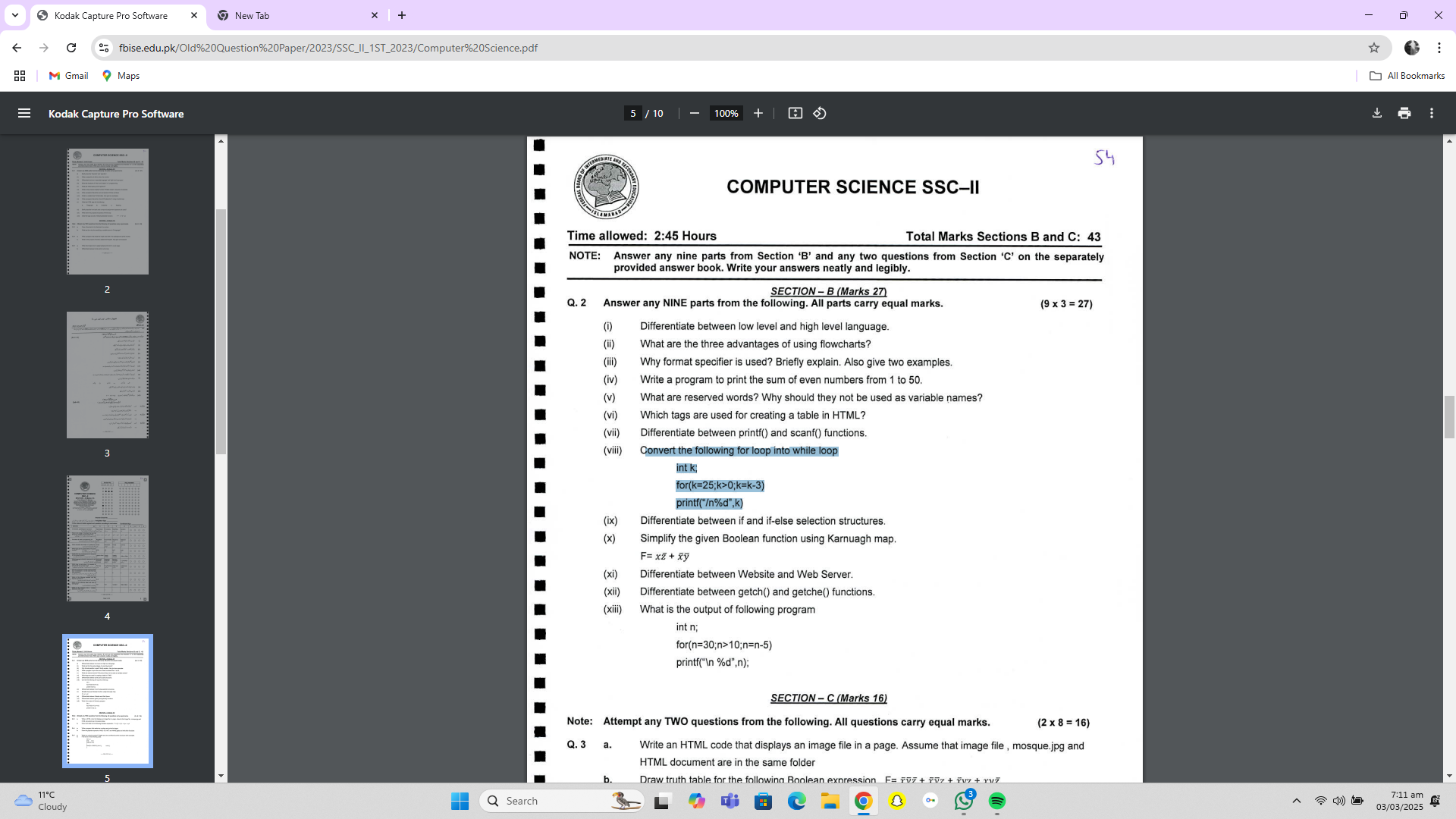Open Spotify from the taskbar

(996, 801)
